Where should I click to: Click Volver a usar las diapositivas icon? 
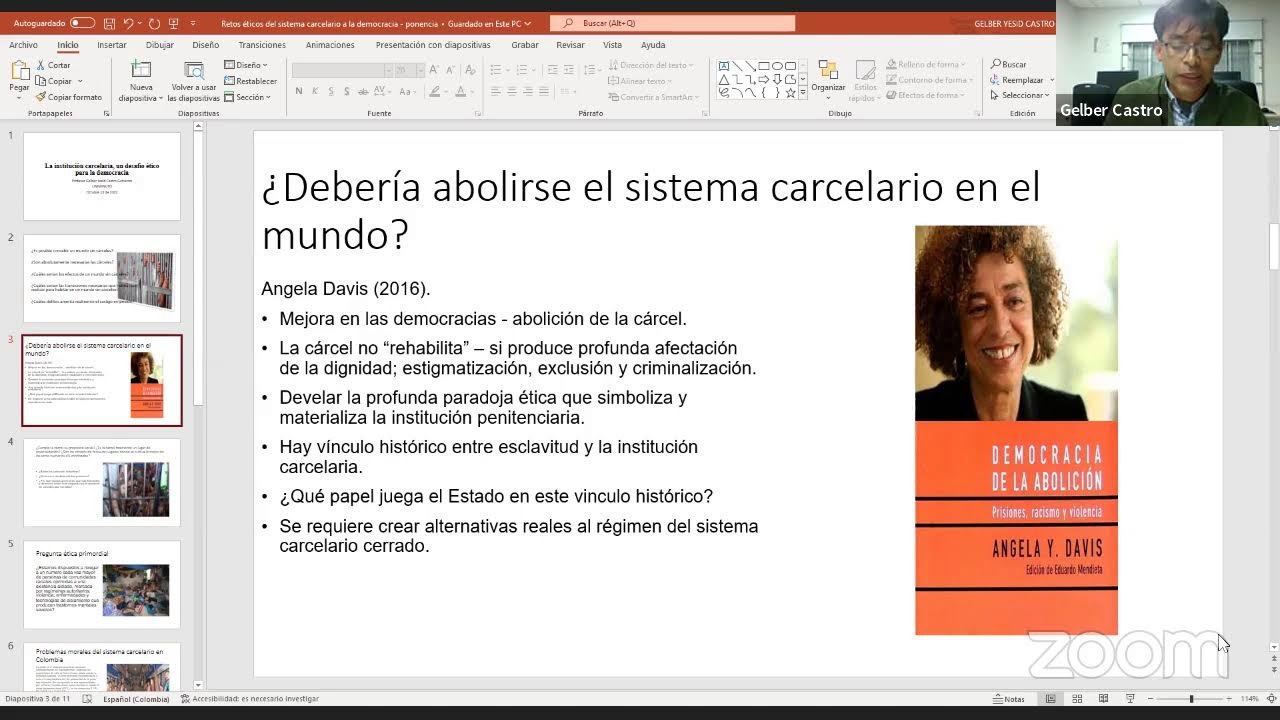pyautogui.click(x=194, y=70)
